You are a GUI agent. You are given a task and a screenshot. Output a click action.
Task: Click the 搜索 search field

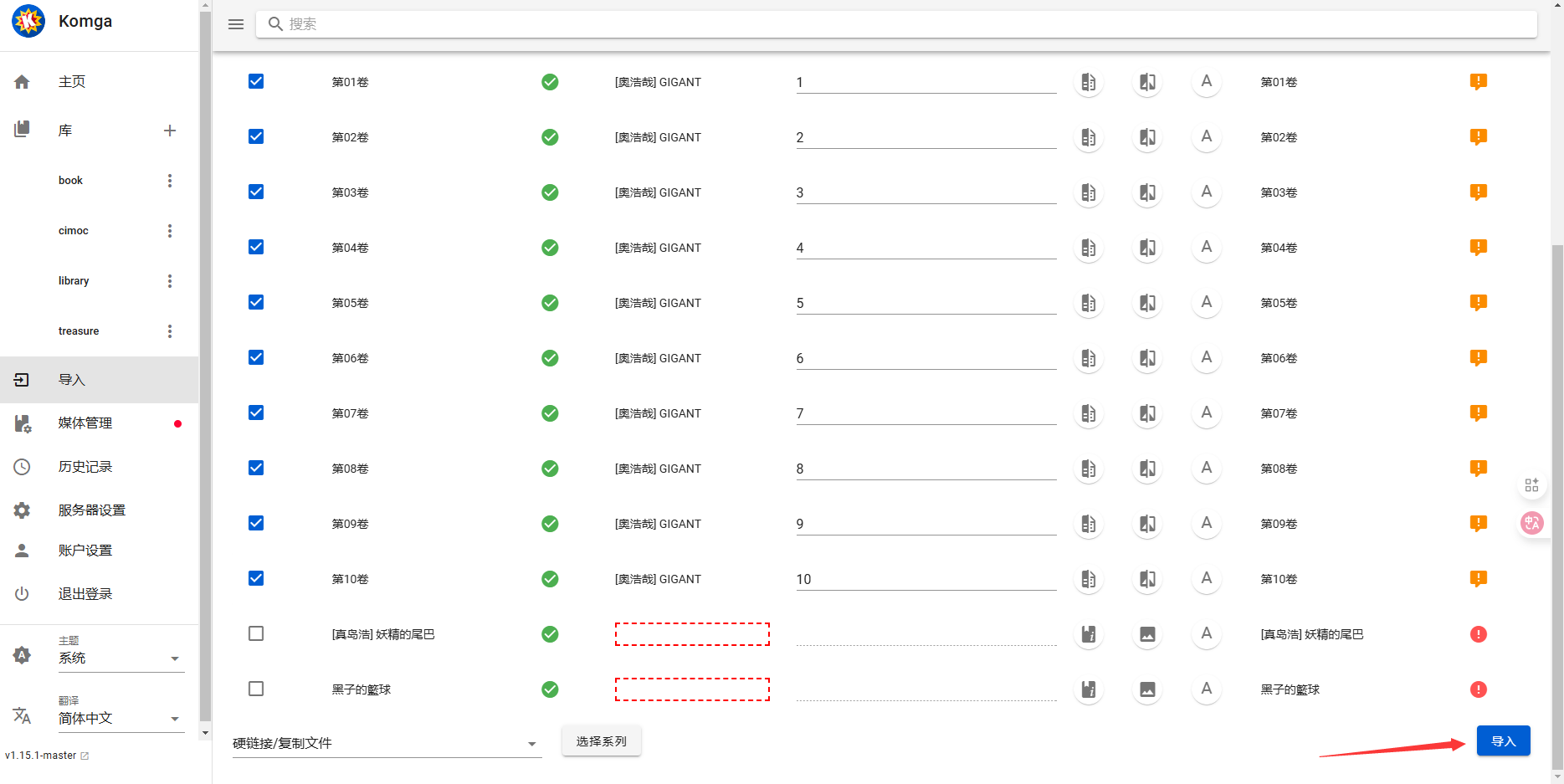point(895,24)
